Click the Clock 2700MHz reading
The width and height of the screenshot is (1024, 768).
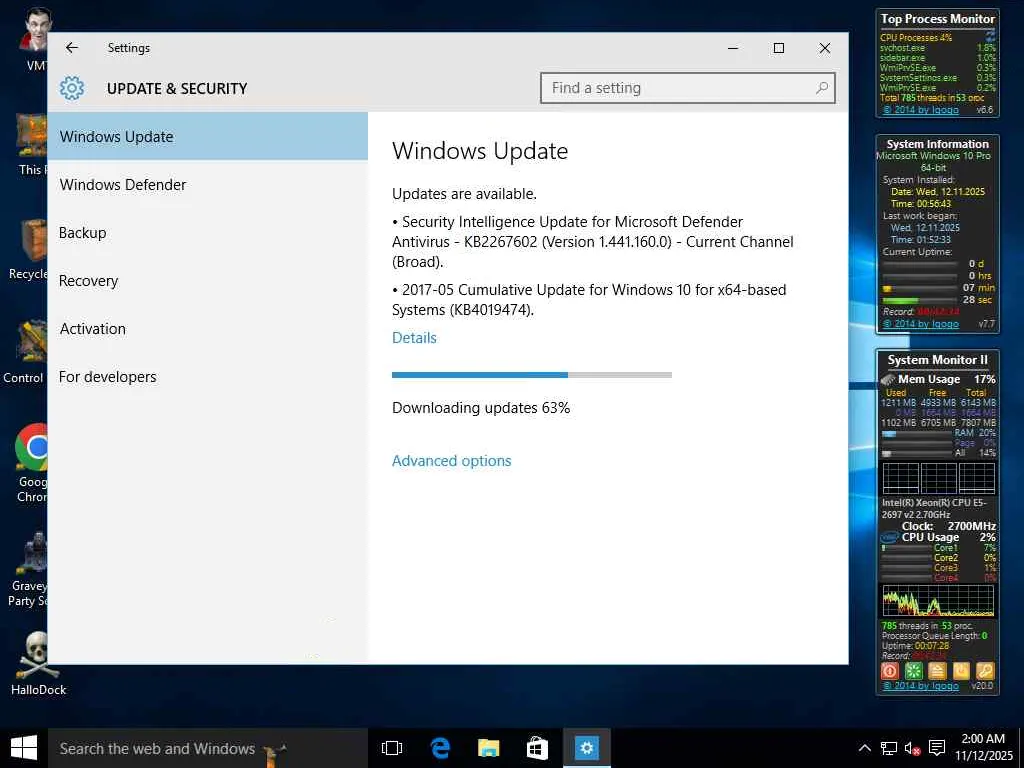point(948,526)
